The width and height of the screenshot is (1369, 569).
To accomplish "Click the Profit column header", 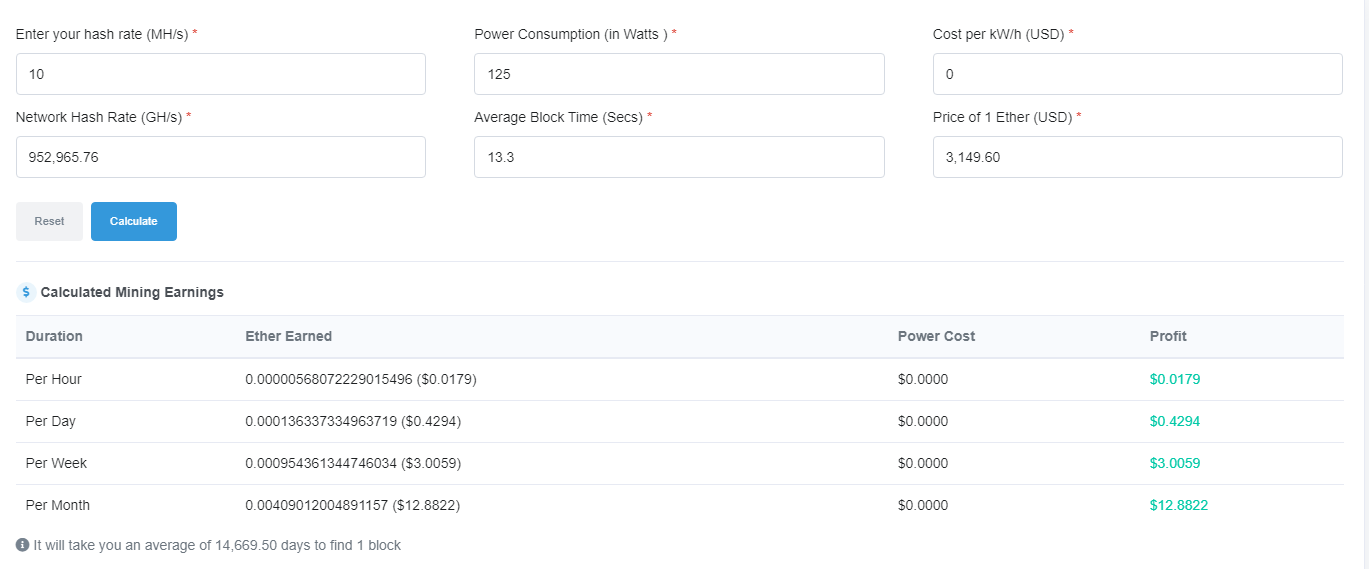I will point(1168,336).
